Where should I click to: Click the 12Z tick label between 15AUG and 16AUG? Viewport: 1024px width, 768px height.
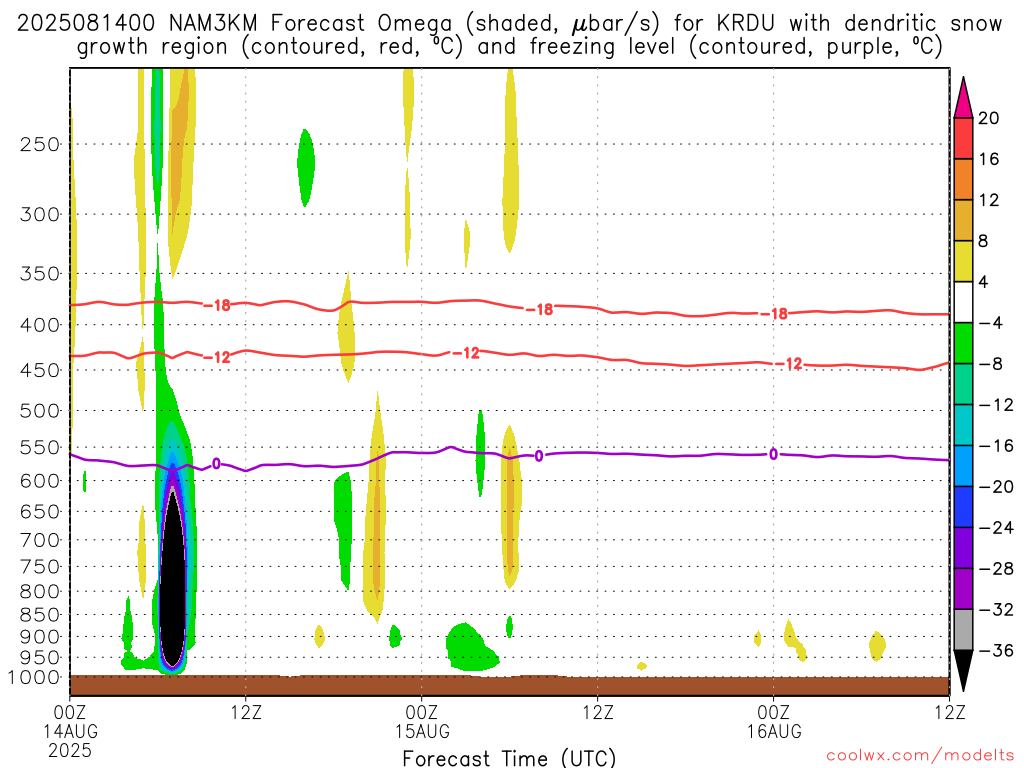[598, 712]
